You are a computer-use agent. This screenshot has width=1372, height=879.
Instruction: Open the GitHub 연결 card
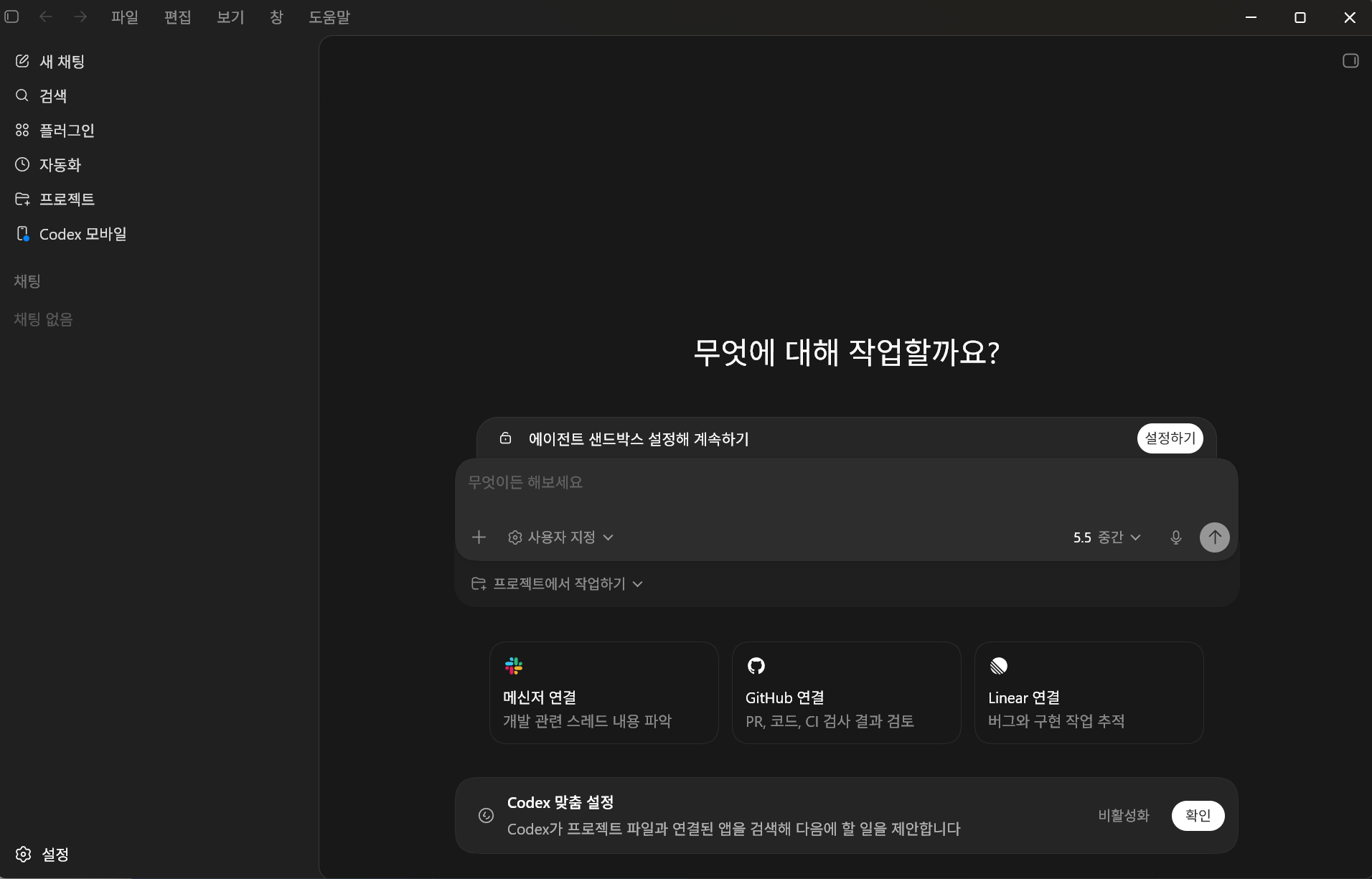(x=846, y=692)
